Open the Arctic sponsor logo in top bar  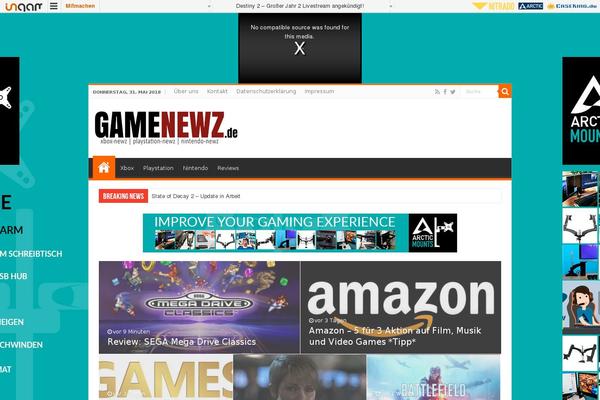click(530, 6)
